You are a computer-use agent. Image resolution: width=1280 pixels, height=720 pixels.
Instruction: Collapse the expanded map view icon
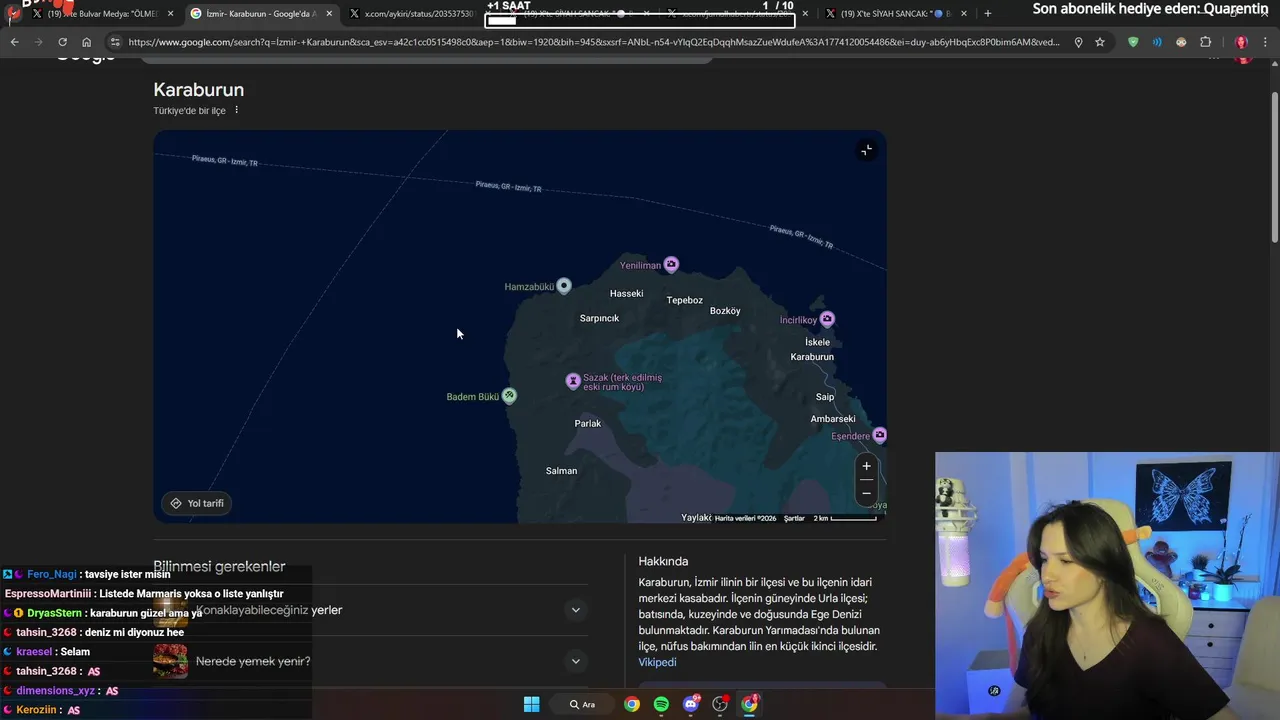point(866,150)
